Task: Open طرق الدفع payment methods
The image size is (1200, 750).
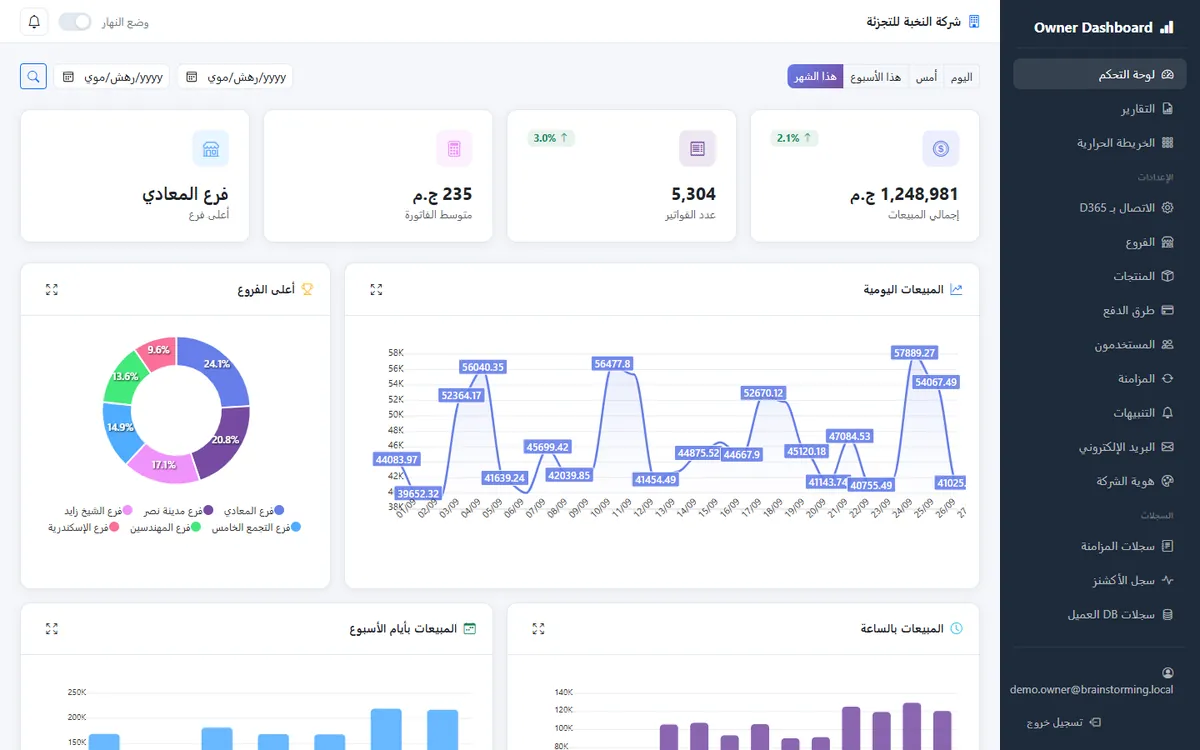Action: point(1100,310)
